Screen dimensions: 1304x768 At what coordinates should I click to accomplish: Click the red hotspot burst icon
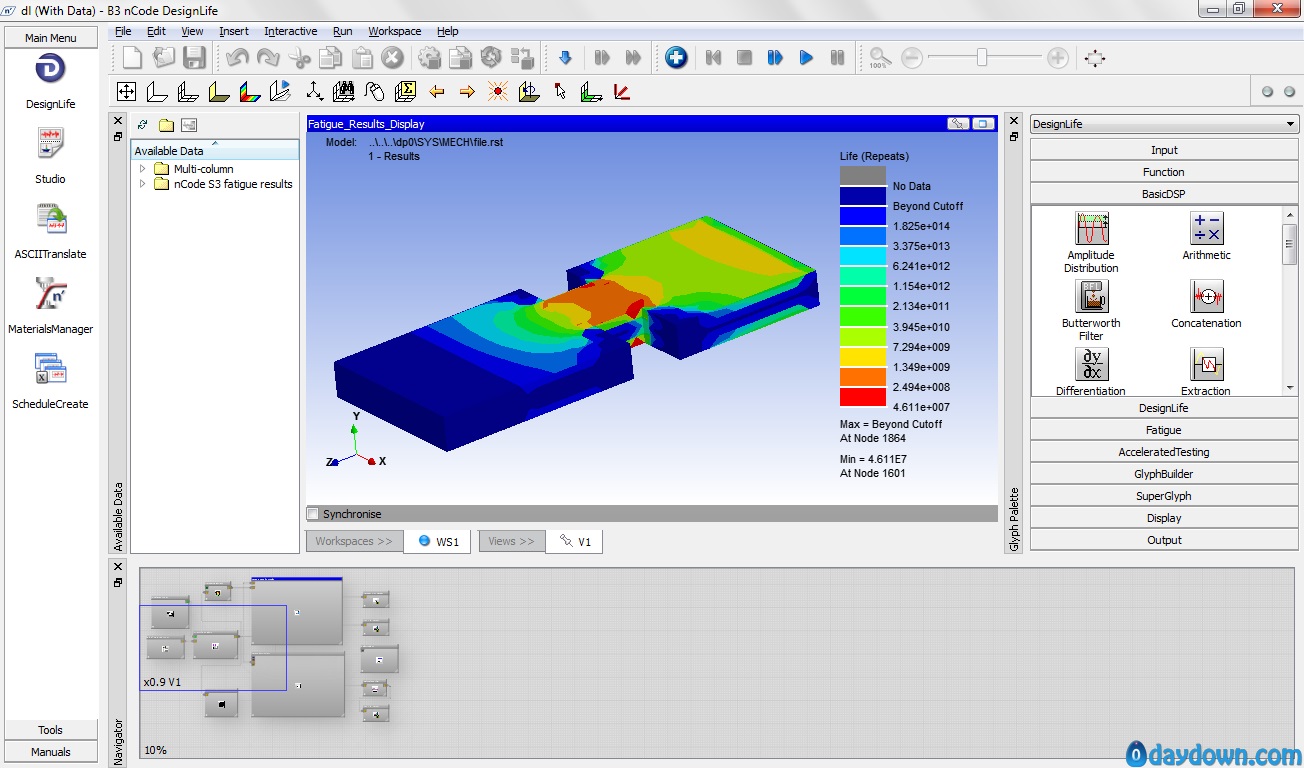point(498,92)
